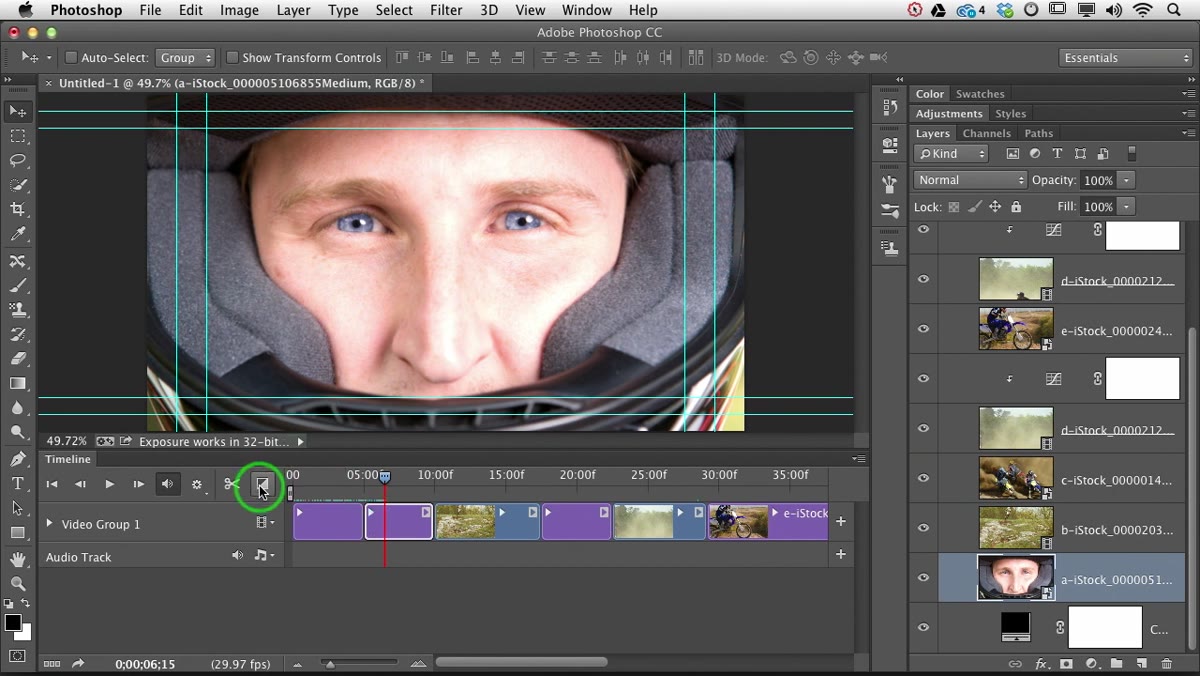This screenshot has height=676, width=1200.
Task: Click the transition icon in Timeline
Action: [x=262, y=484]
